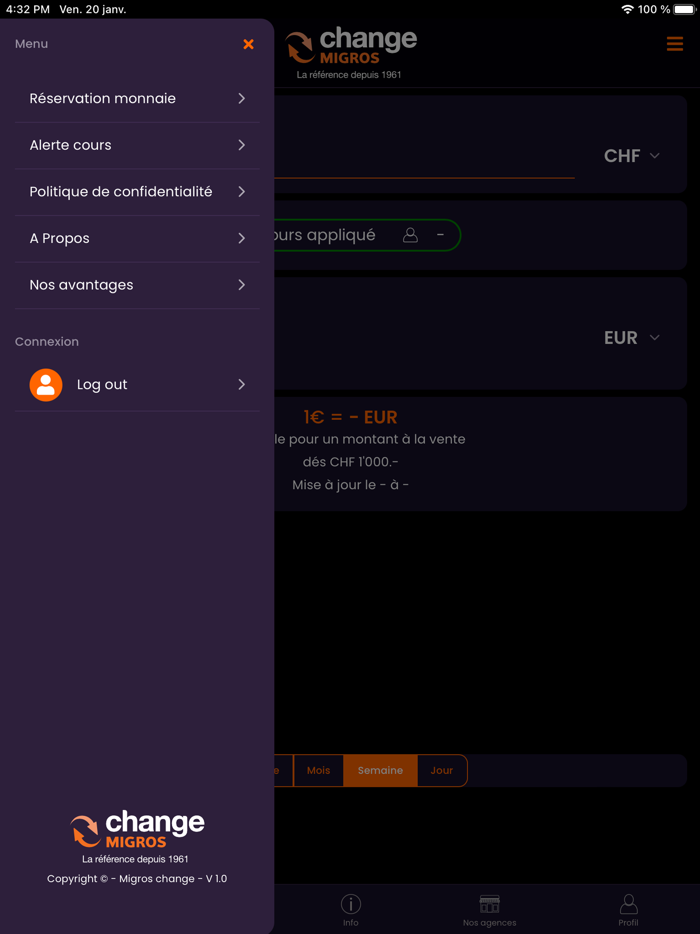Open the CHF currency dropdown
The height and width of the screenshot is (934, 700).
(630, 156)
